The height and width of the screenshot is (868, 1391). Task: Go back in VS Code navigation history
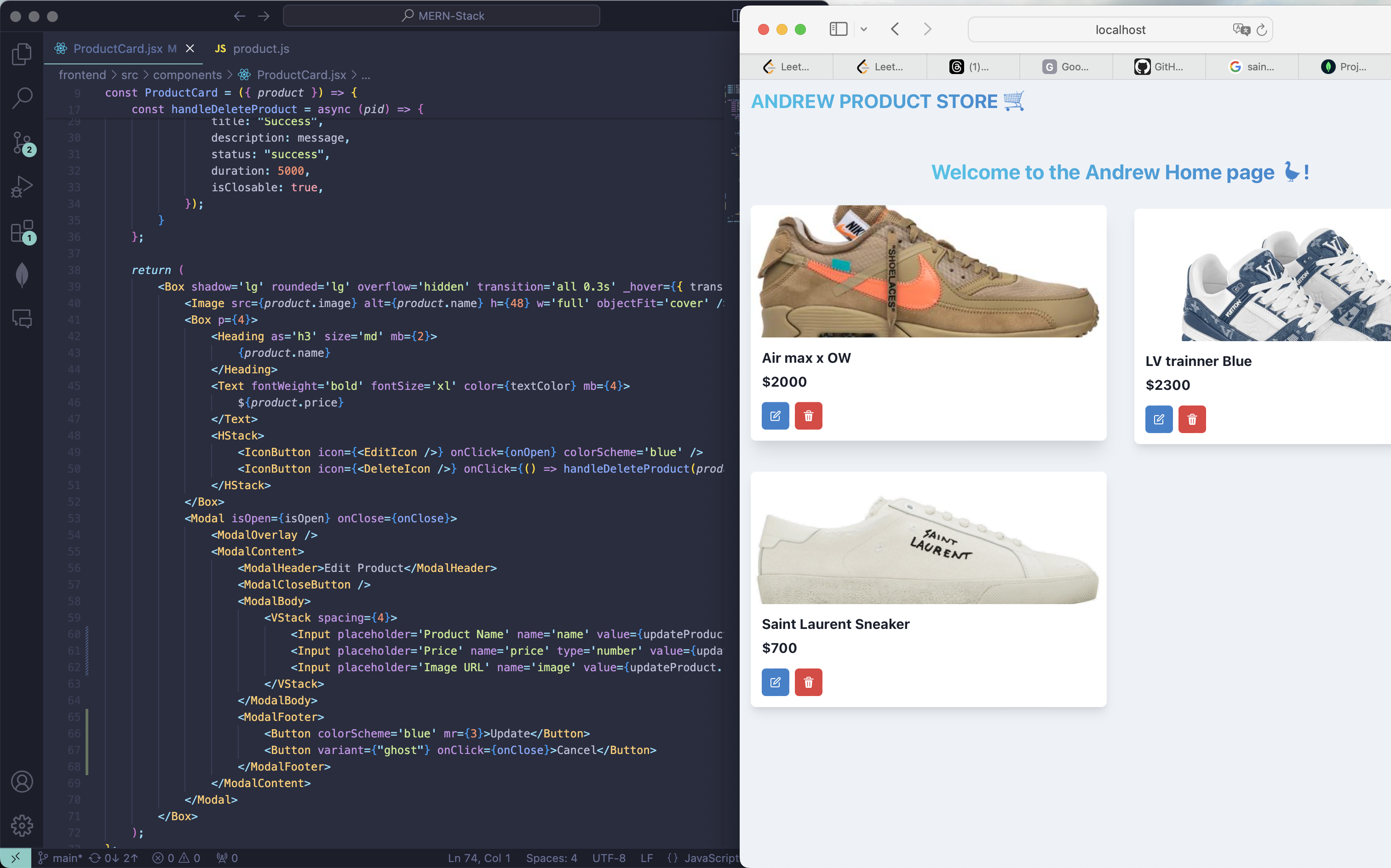(x=240, y=16)
